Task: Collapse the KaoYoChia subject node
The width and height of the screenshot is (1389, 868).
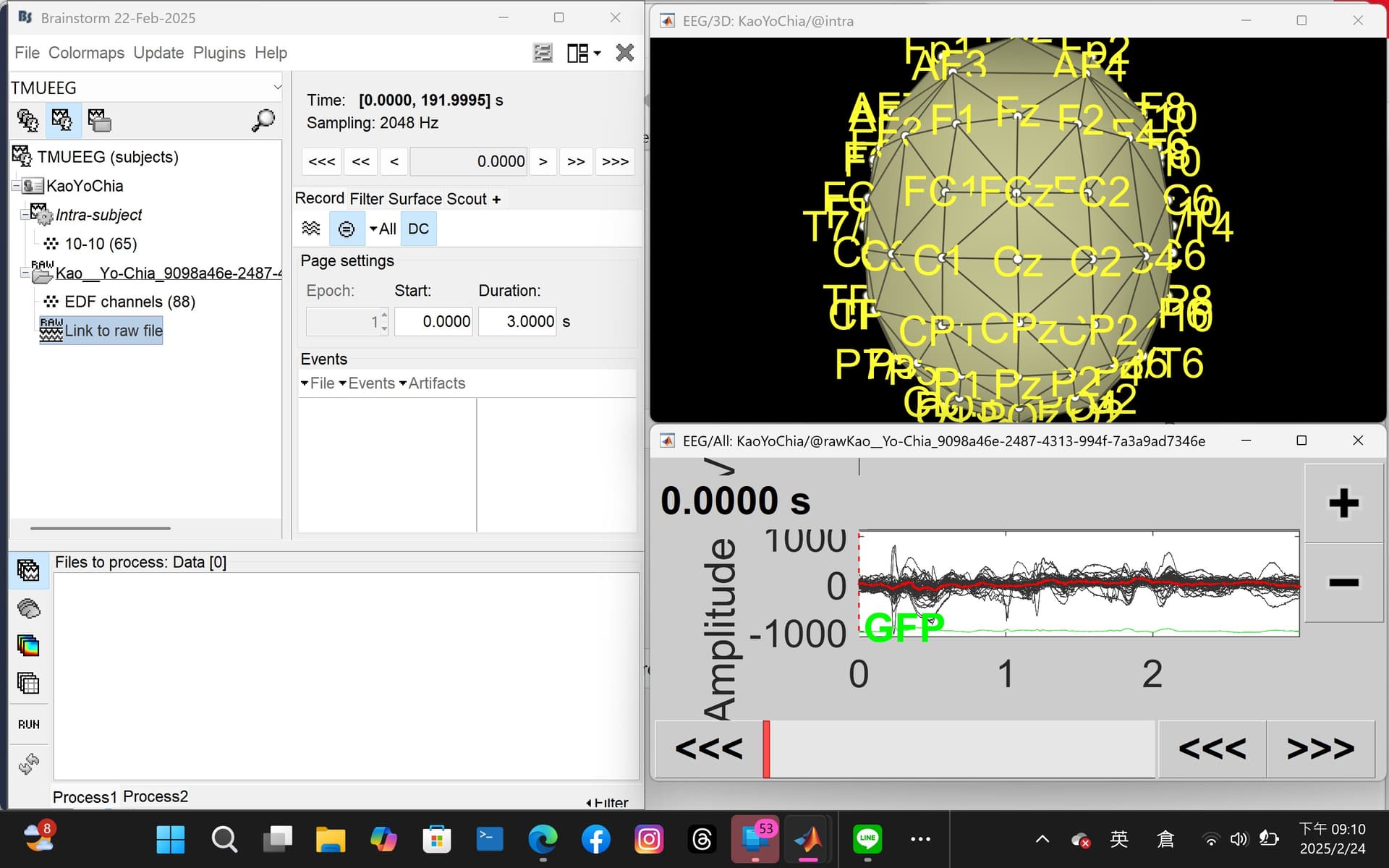Action: coord(16,186)
